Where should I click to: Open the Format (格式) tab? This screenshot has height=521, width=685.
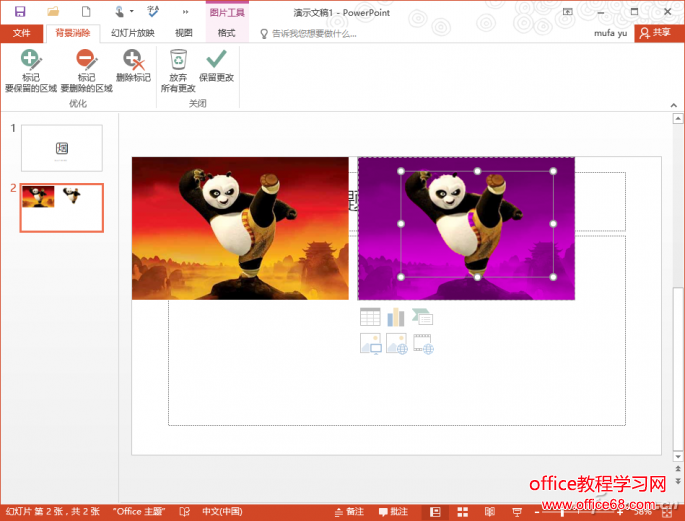pos(226,33)
